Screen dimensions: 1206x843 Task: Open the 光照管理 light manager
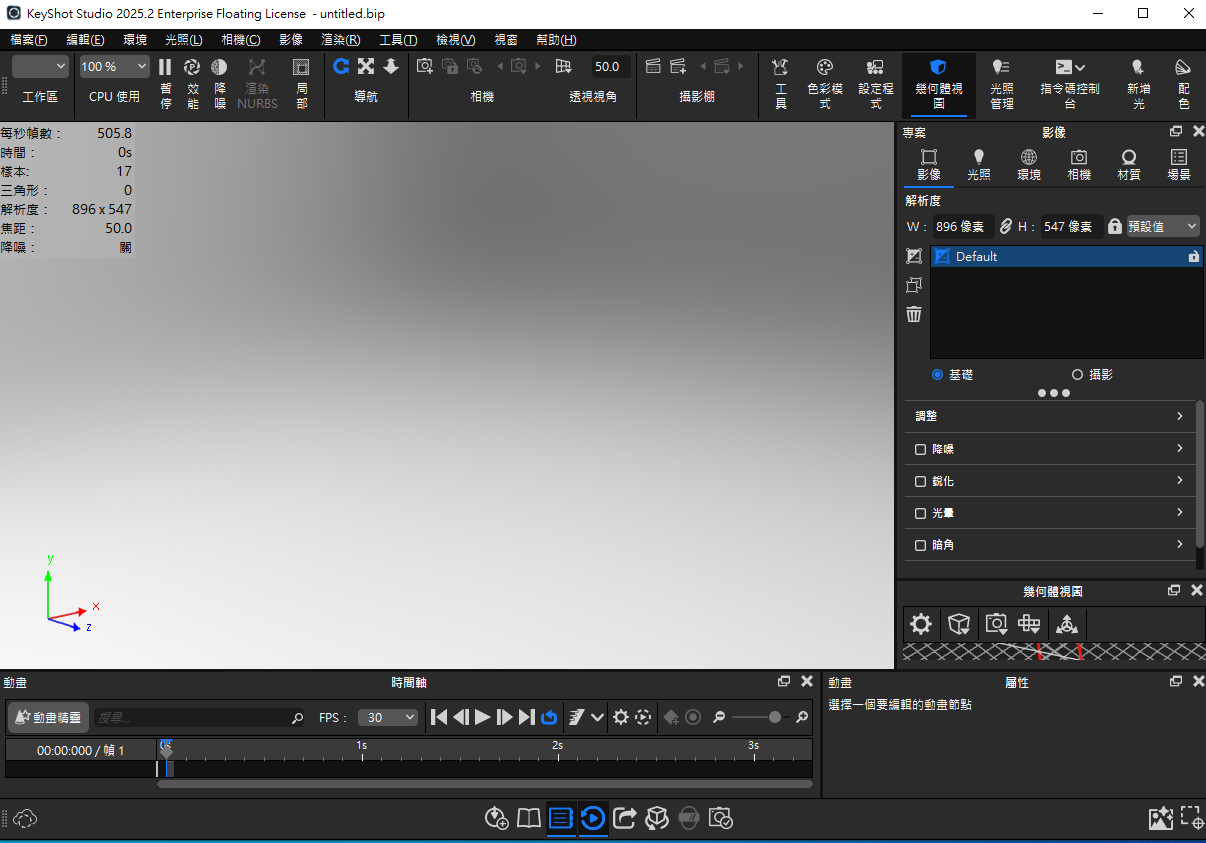coord(1001,67)
